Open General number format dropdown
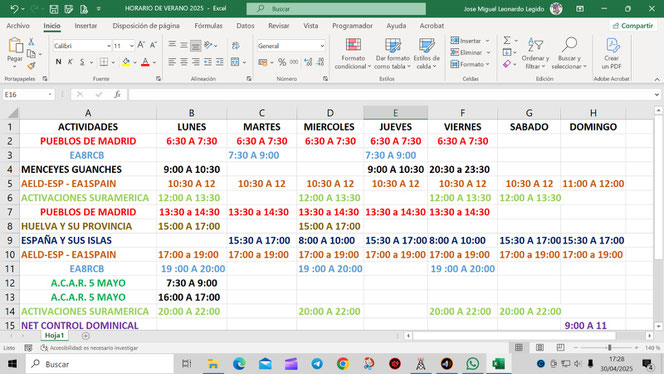This screenshot has width=664, height=374. click(322, 46)
